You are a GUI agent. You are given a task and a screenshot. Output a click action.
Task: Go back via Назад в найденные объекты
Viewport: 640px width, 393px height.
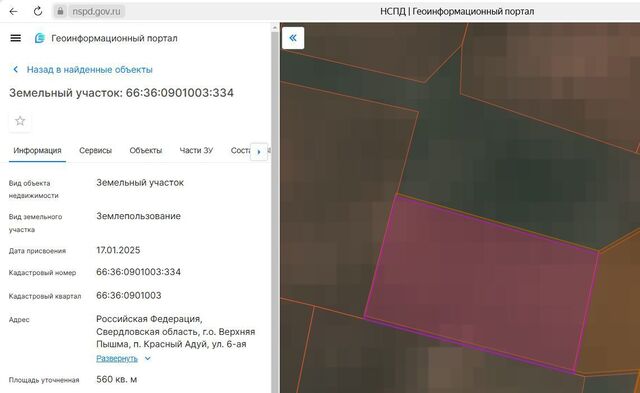click(x=90, y=70)
